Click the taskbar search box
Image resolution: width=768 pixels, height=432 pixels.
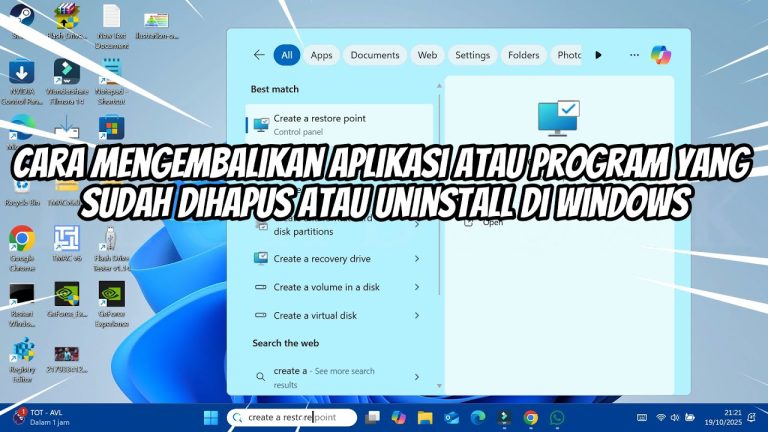point(292,417)
